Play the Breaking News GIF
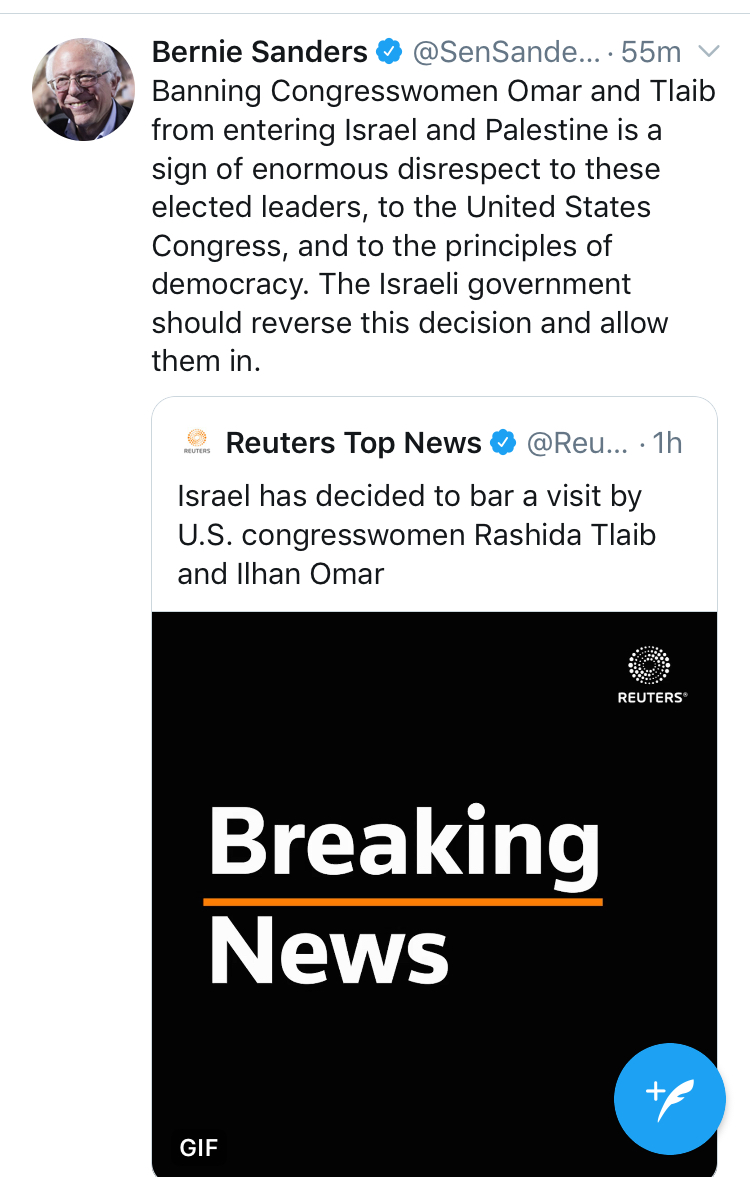Viewport: 750px width, 1177px height. (x=434, y=893)
